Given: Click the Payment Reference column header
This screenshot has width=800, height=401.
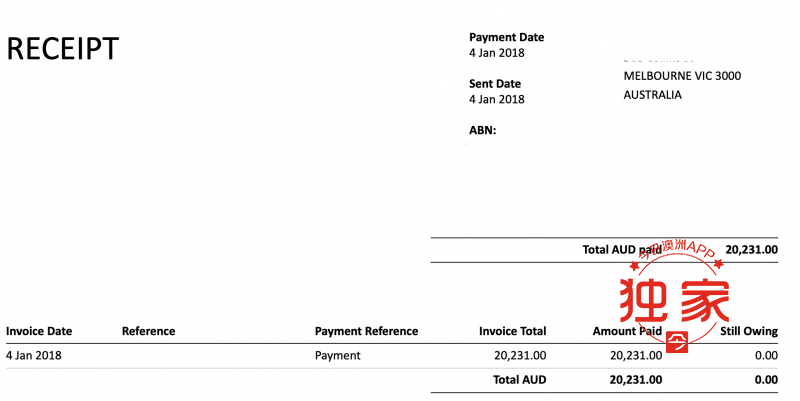Looking at the screenshot, I should coord(366,332).
